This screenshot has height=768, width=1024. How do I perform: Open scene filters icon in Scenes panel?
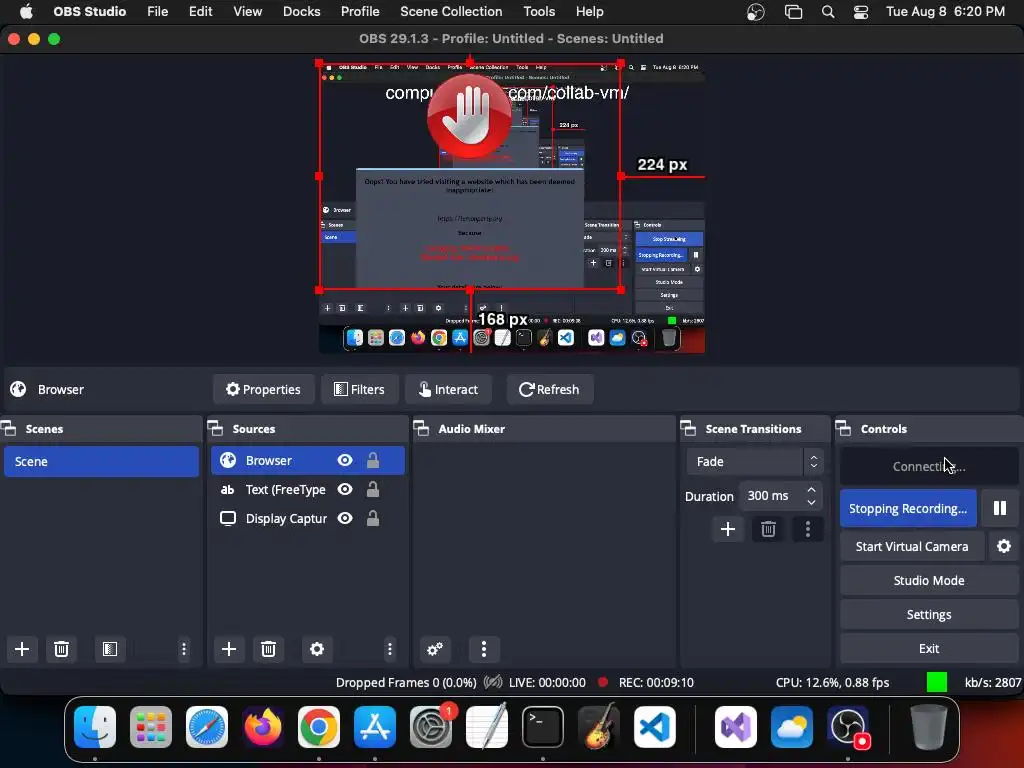110,648
